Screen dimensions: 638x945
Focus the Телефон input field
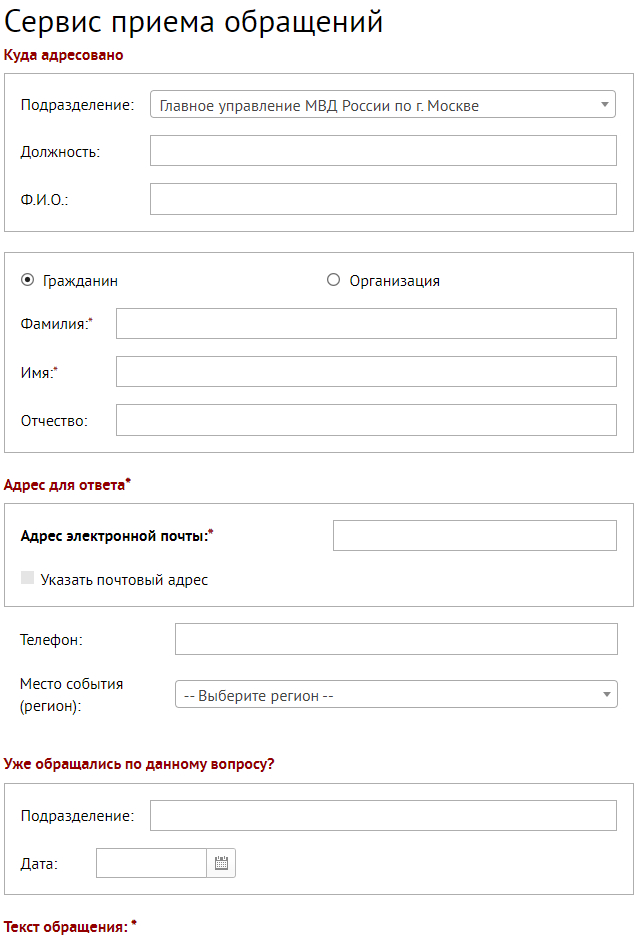396,639
